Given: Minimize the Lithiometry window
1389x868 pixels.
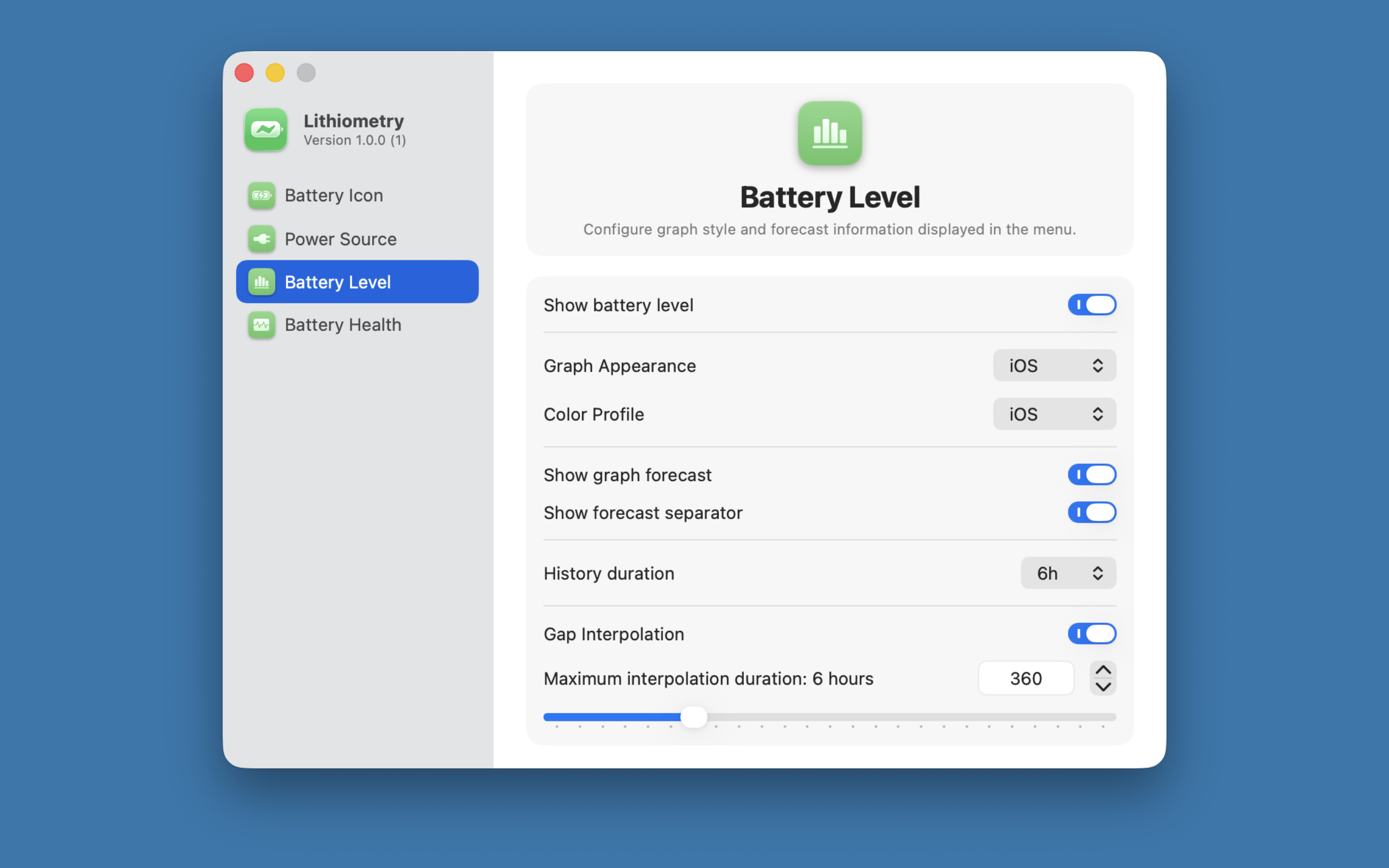Looking at the screenshot, I should point(276,73).
